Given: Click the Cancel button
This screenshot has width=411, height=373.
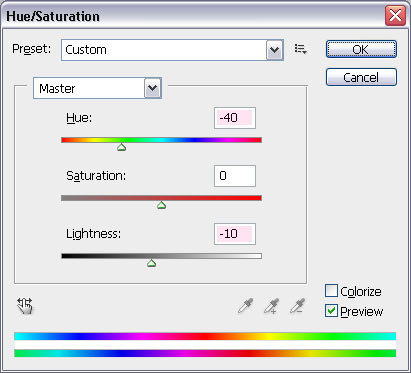Looking at the screenshot, I should coord(361,77).
